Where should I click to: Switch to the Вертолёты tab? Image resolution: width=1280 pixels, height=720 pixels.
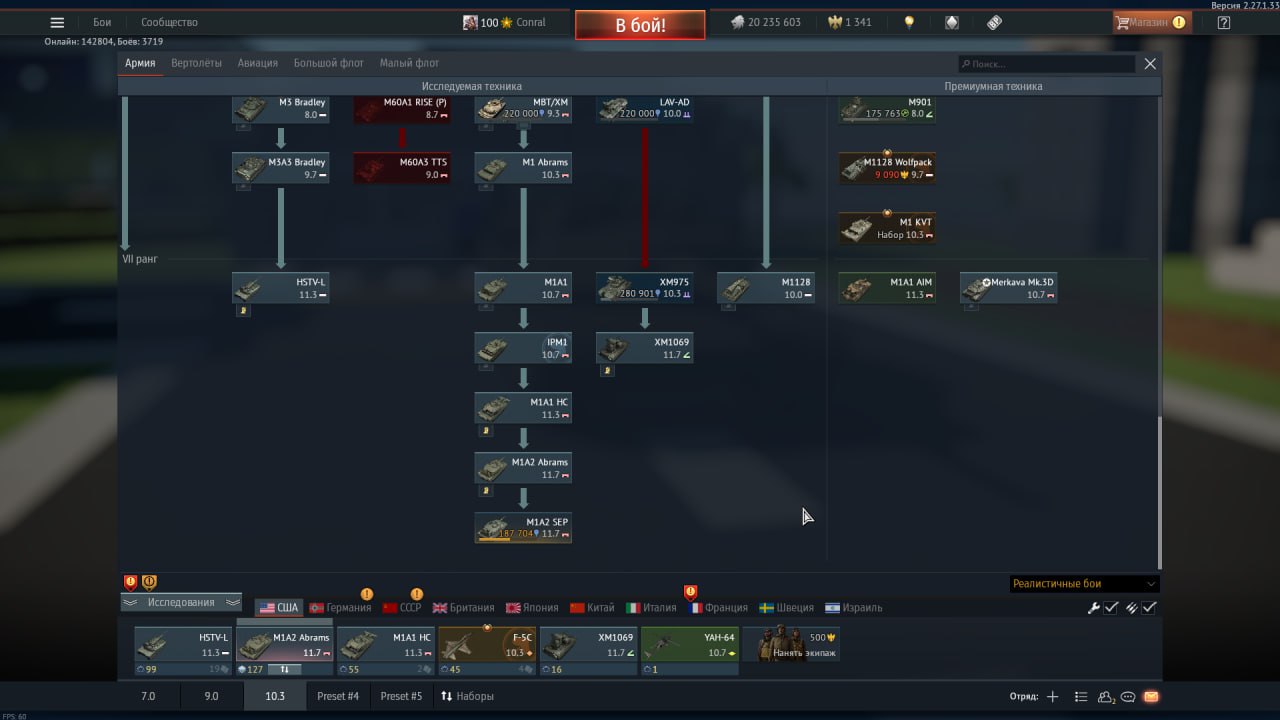[x=196, y=63]
